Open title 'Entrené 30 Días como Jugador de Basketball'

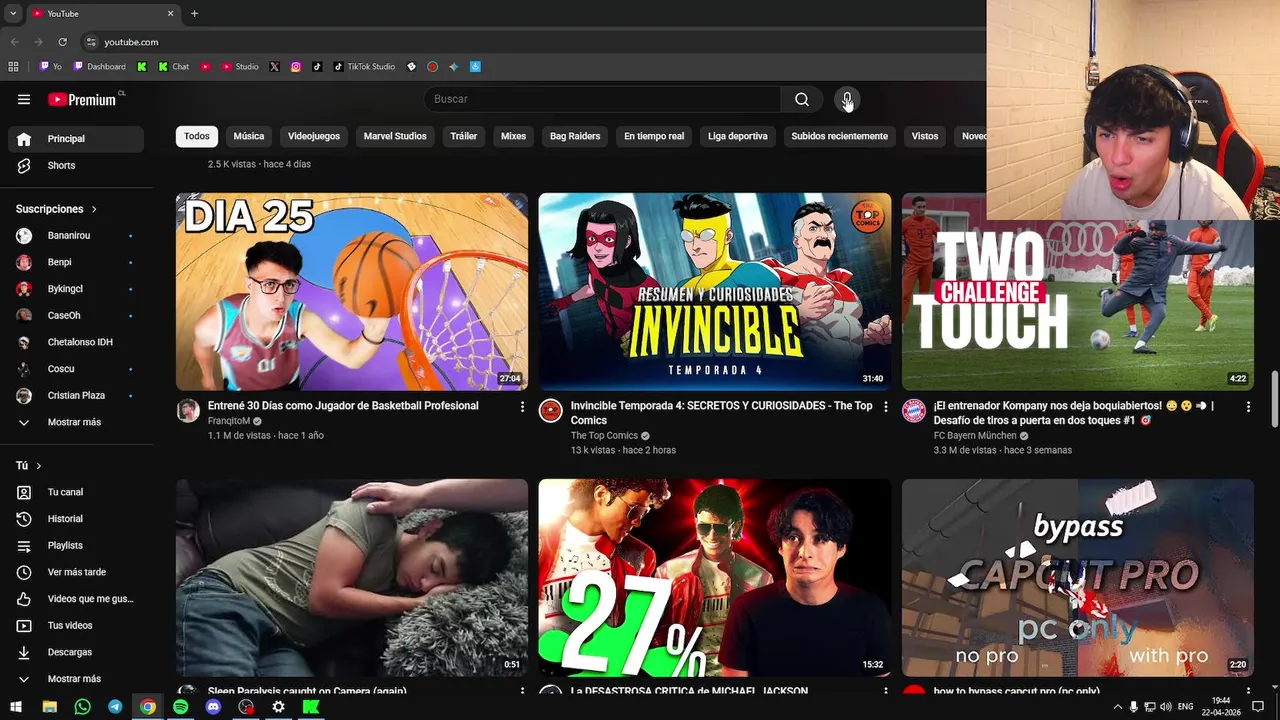pyautogui.click(x=343, y=406)
